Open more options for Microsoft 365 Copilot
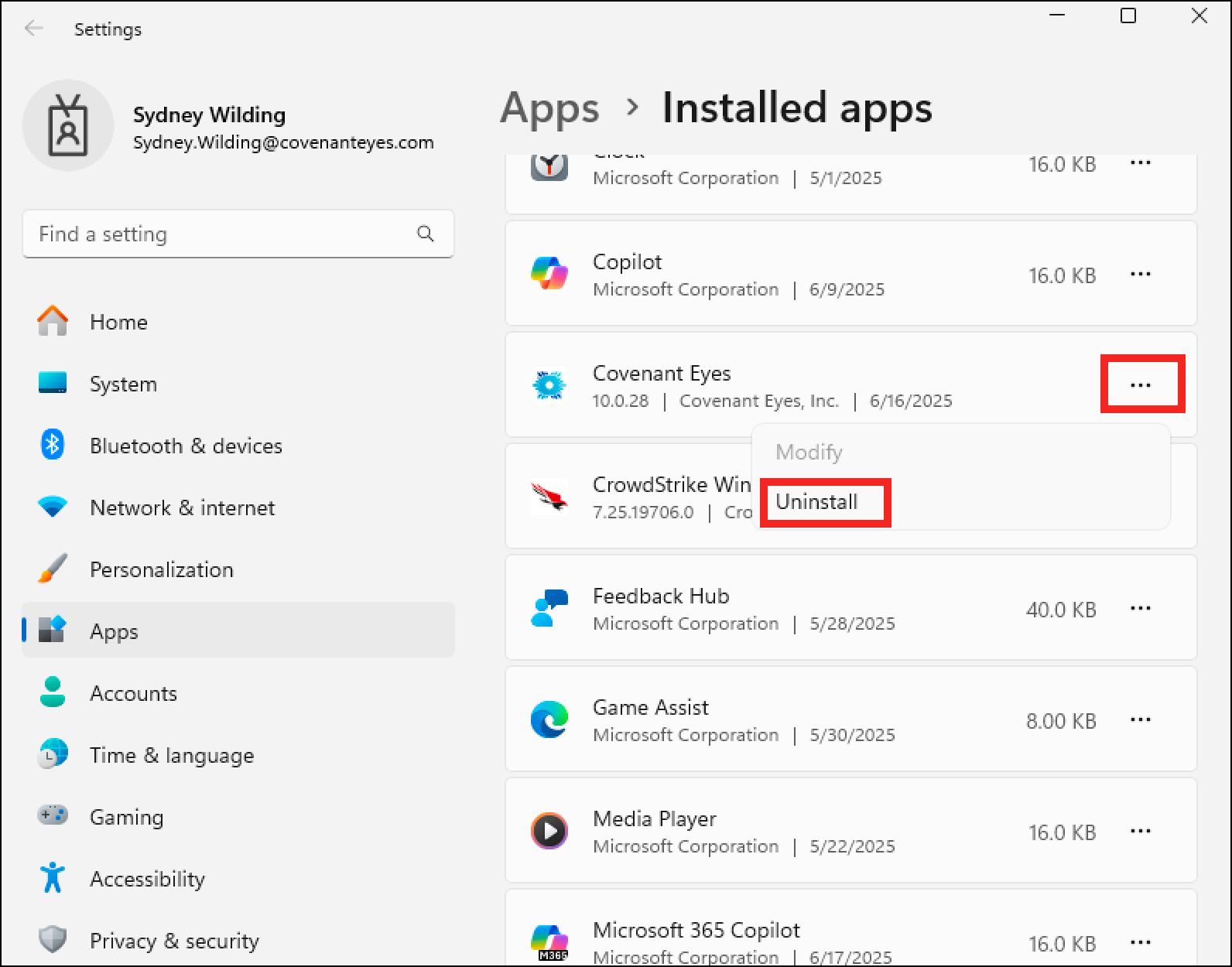The height and width of the screenshot is (967, 1232). point(1141,942)
